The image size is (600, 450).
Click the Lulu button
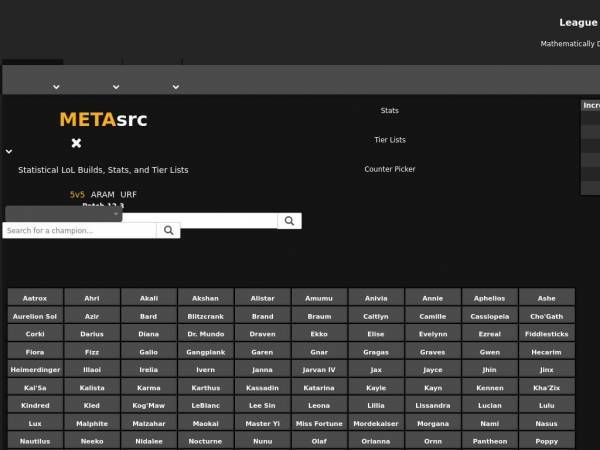click(x=546, y=405)
